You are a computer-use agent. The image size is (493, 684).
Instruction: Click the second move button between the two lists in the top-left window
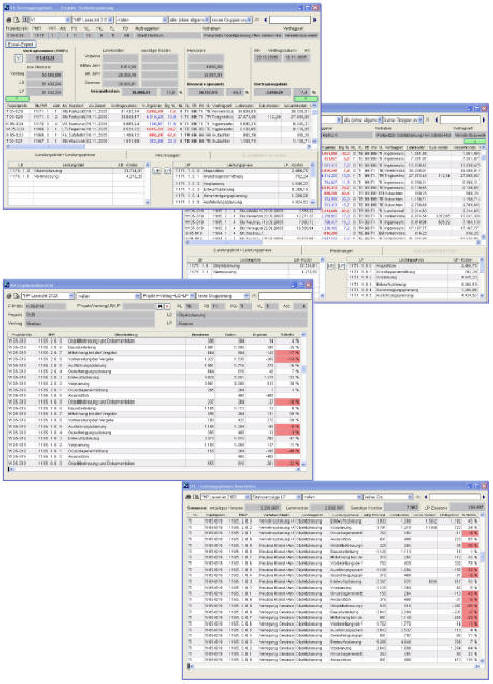pos(167,171)
